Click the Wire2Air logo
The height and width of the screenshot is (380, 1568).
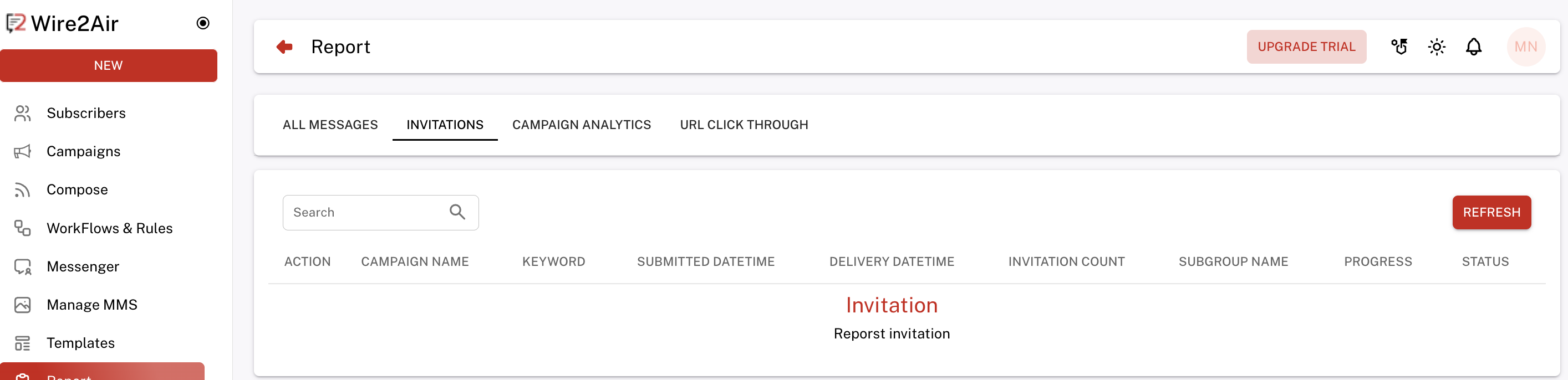coord(63,23)
